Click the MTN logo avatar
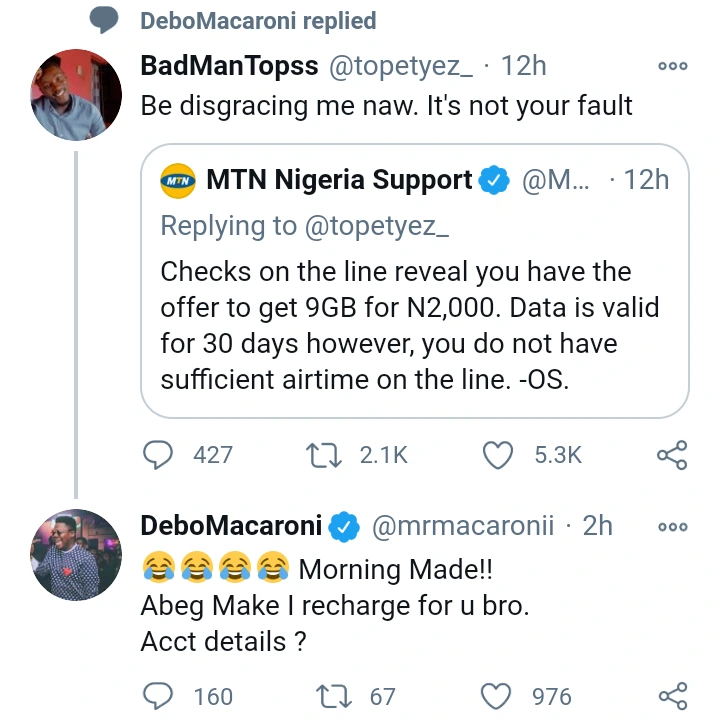Screen dimensions: 720x719 pyautogui.click(x=178, y=181)
